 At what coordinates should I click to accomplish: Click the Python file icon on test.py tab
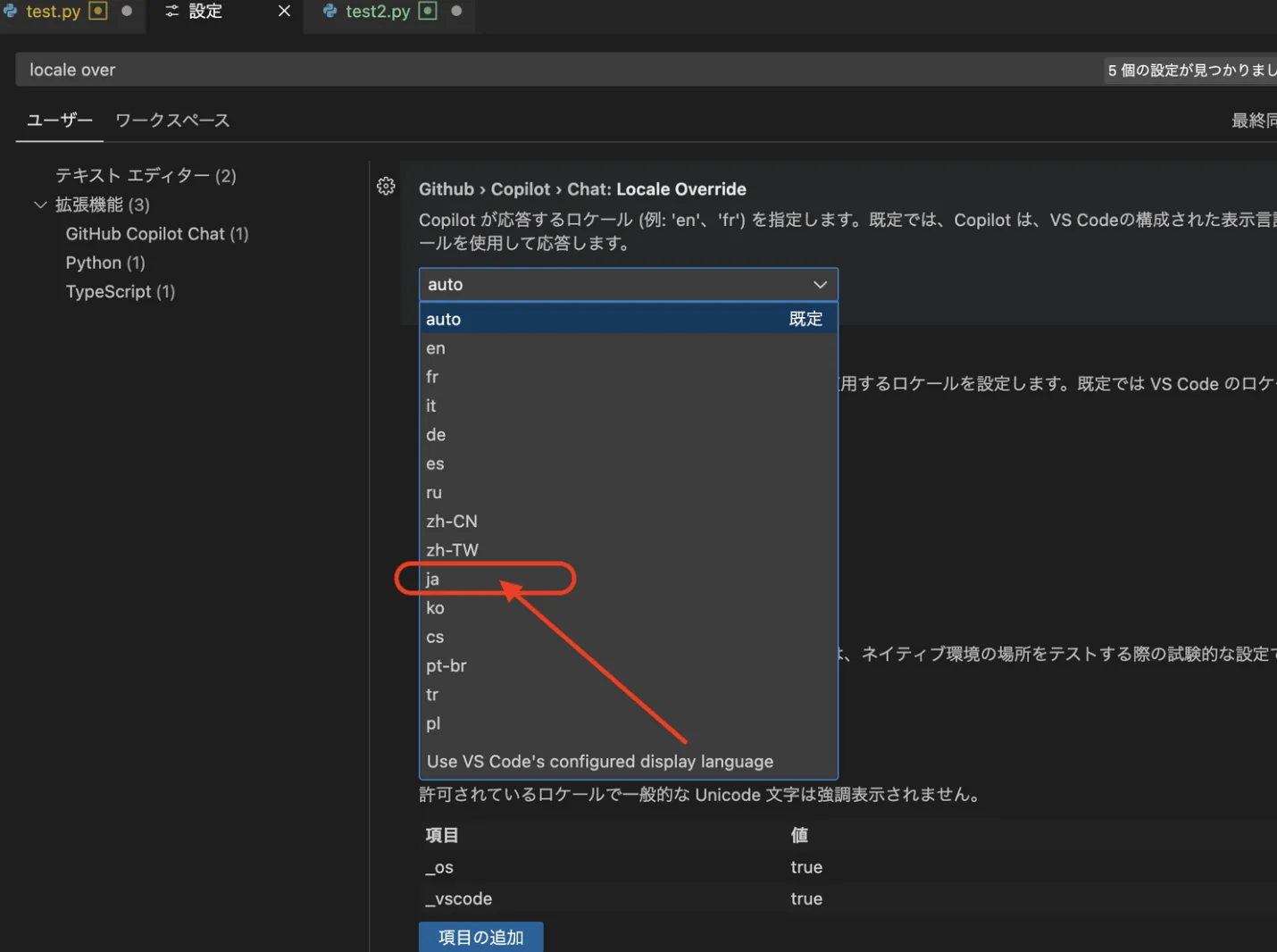click(x=10, y=11)
